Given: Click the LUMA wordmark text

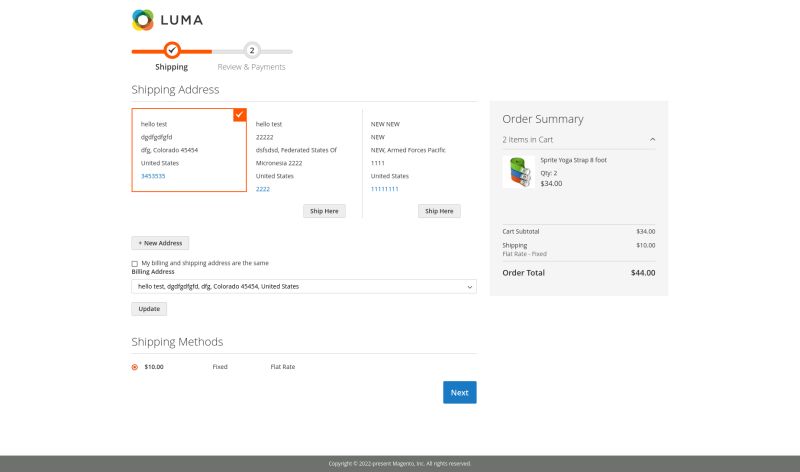Looking at the screenshot, I should tap(182, 20).
